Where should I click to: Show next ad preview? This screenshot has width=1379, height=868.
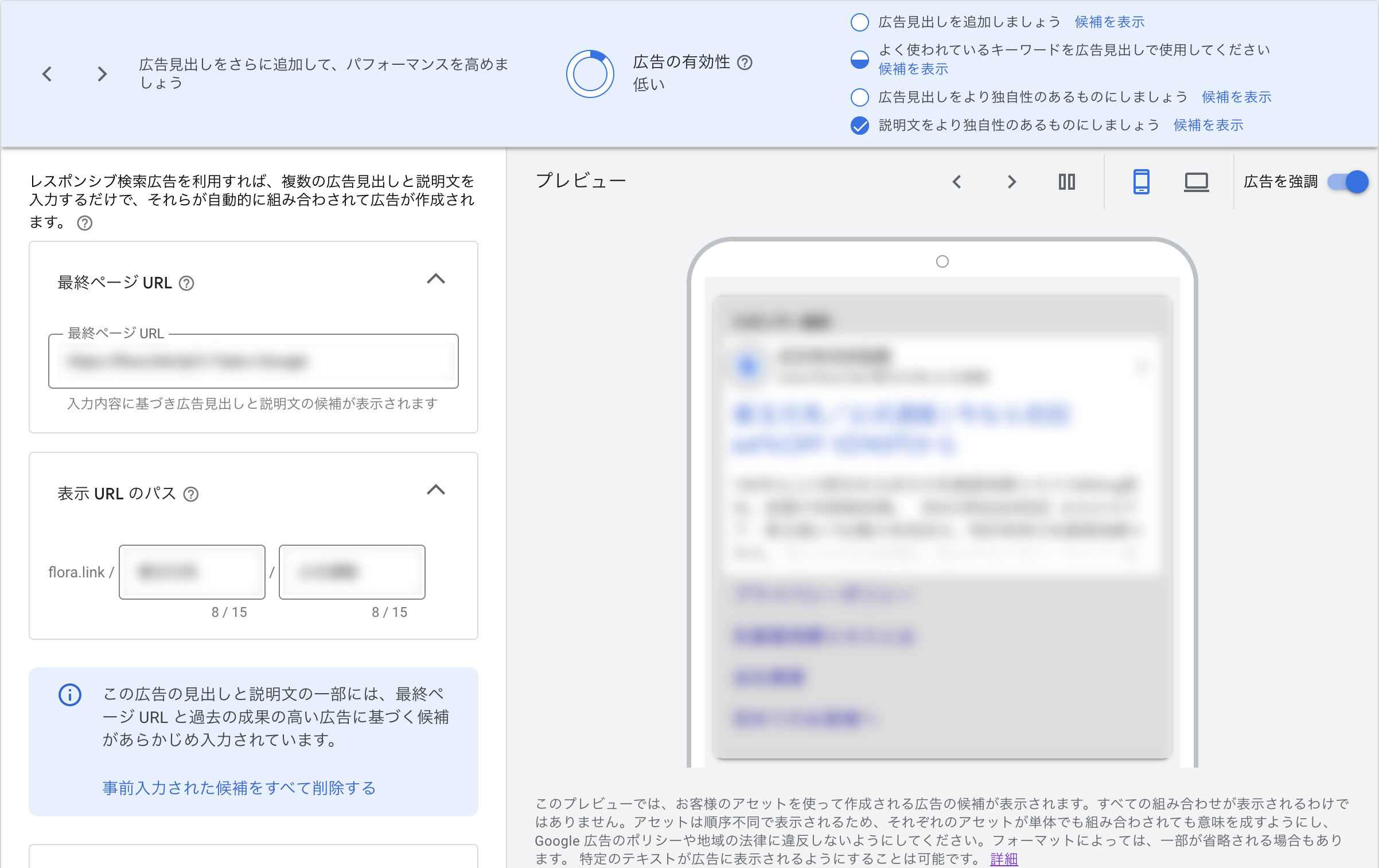tap(1011, 182)
